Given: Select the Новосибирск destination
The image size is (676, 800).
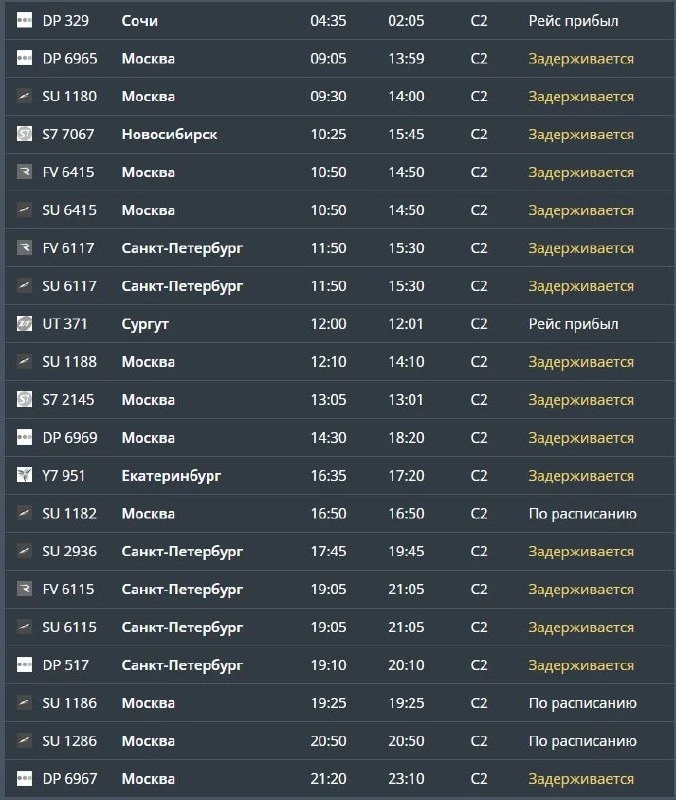Looking at the screenshot, I should tap(169, 134).
